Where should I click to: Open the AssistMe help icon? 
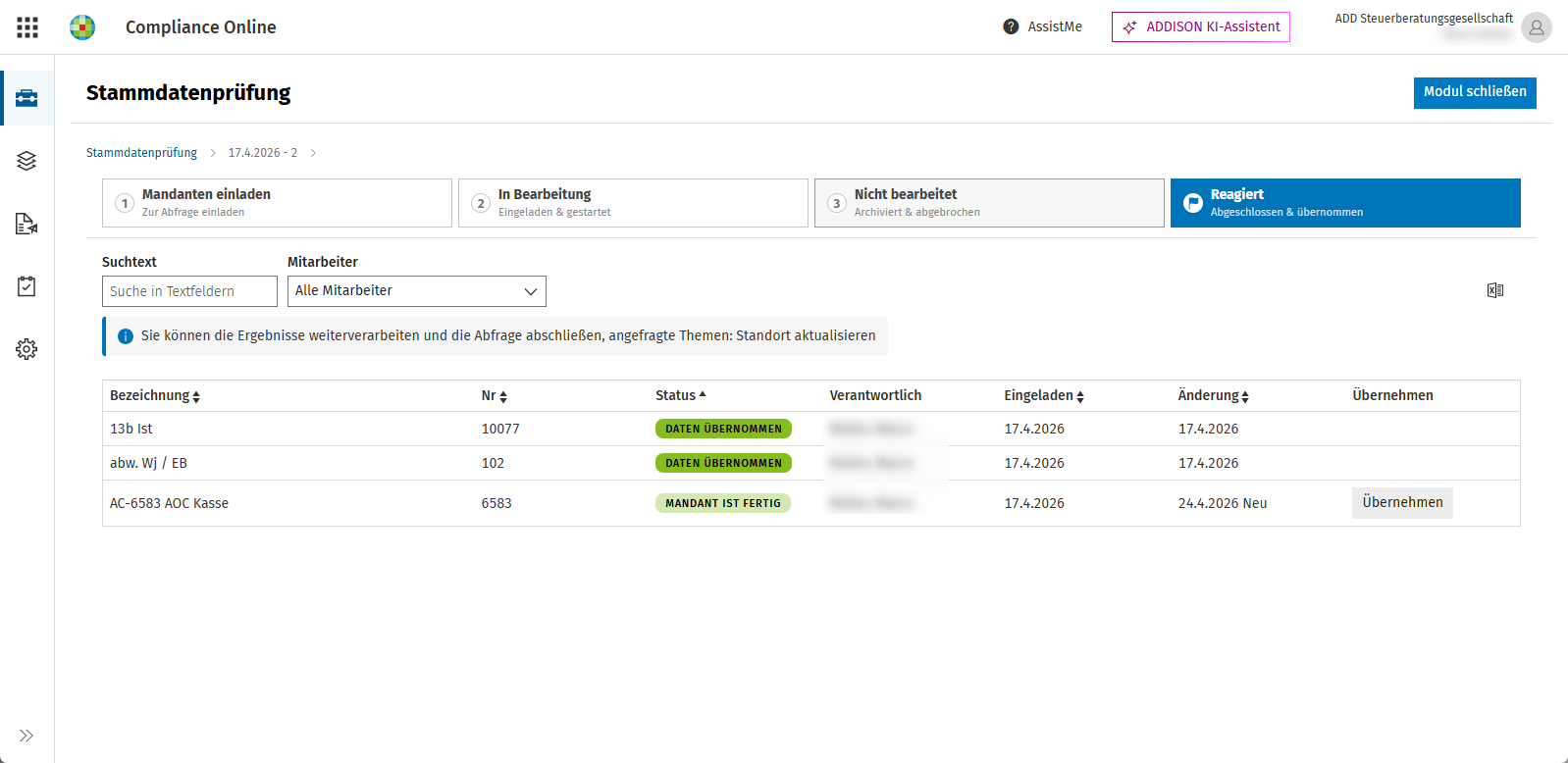point(1011,26)
